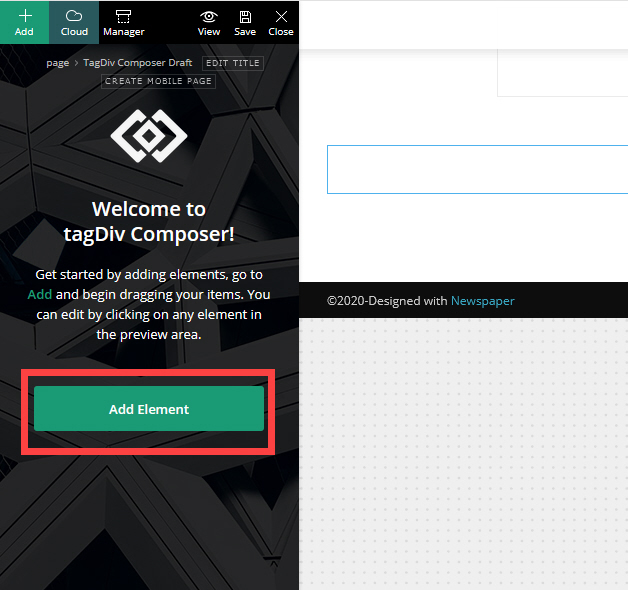Click the copyright 2020-Designed with text

[x=387, y=301]
